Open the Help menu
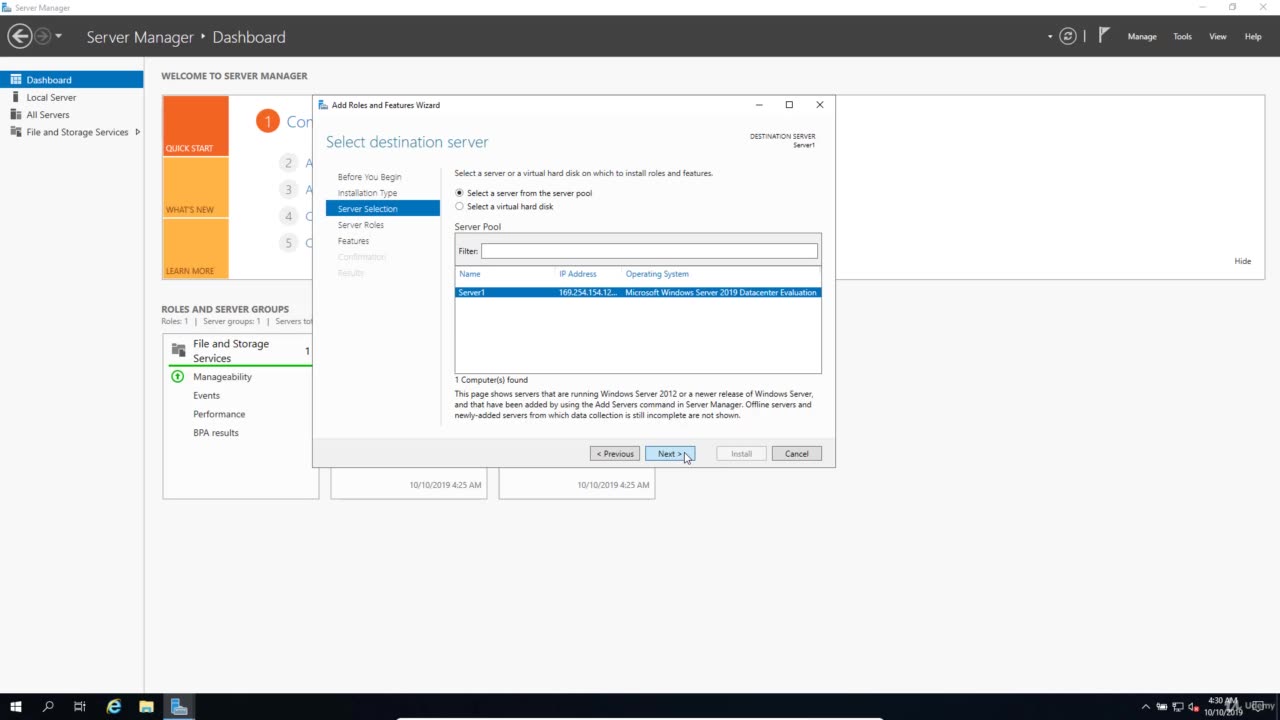Screen dimensions: 1280x720 click(x=1252, y=37)
